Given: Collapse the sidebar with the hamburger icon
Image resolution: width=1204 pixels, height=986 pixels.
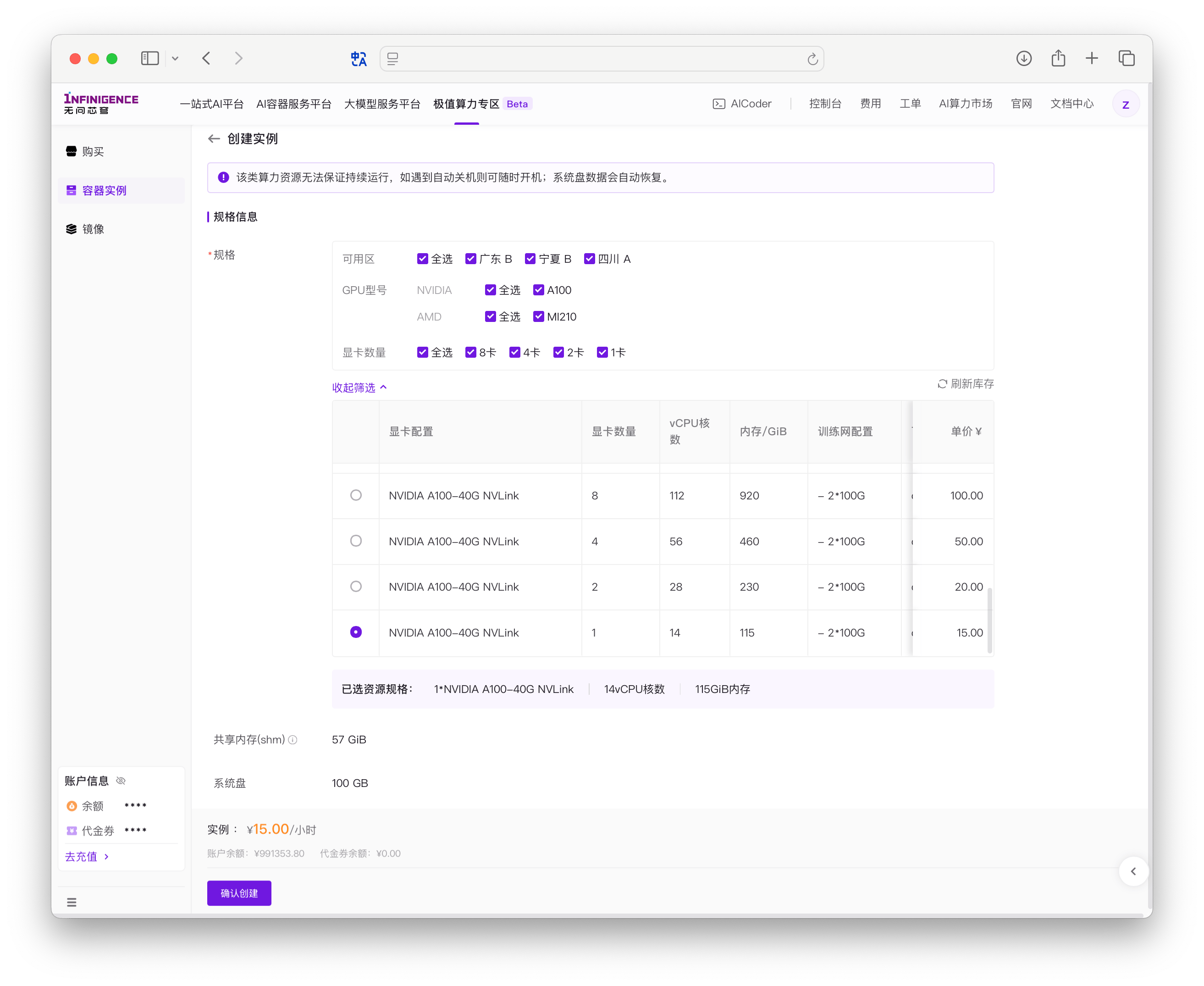Looking at the screenshot, I should [72, 903].
